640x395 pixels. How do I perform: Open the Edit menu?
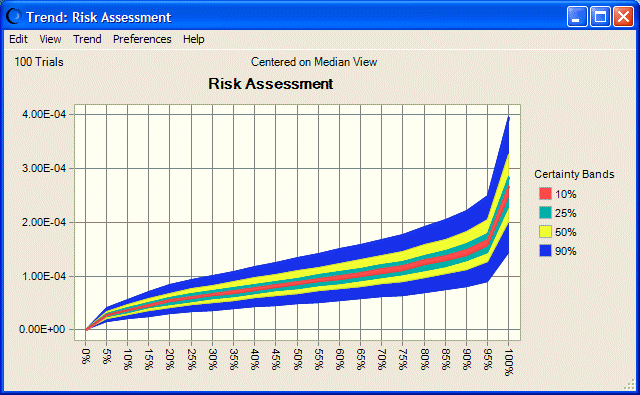coord(18,39)
